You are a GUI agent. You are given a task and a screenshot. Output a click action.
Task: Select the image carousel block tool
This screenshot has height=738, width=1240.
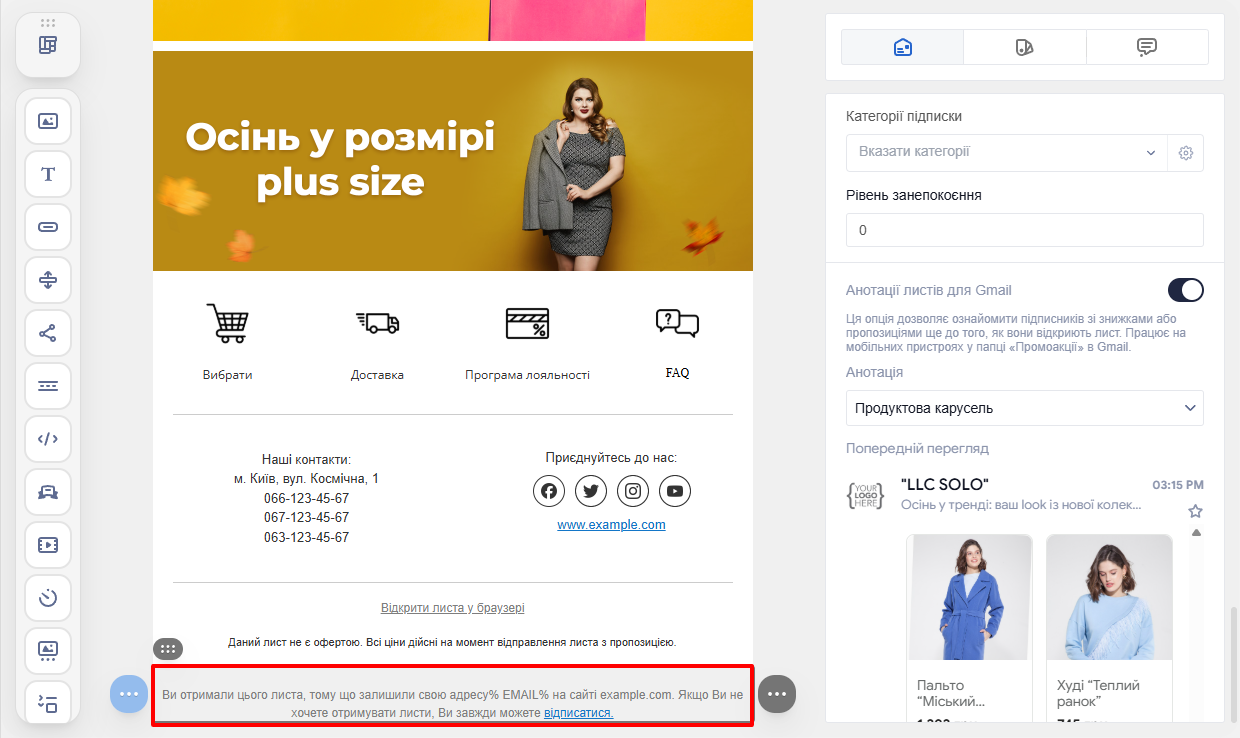[x=48, y=651]
